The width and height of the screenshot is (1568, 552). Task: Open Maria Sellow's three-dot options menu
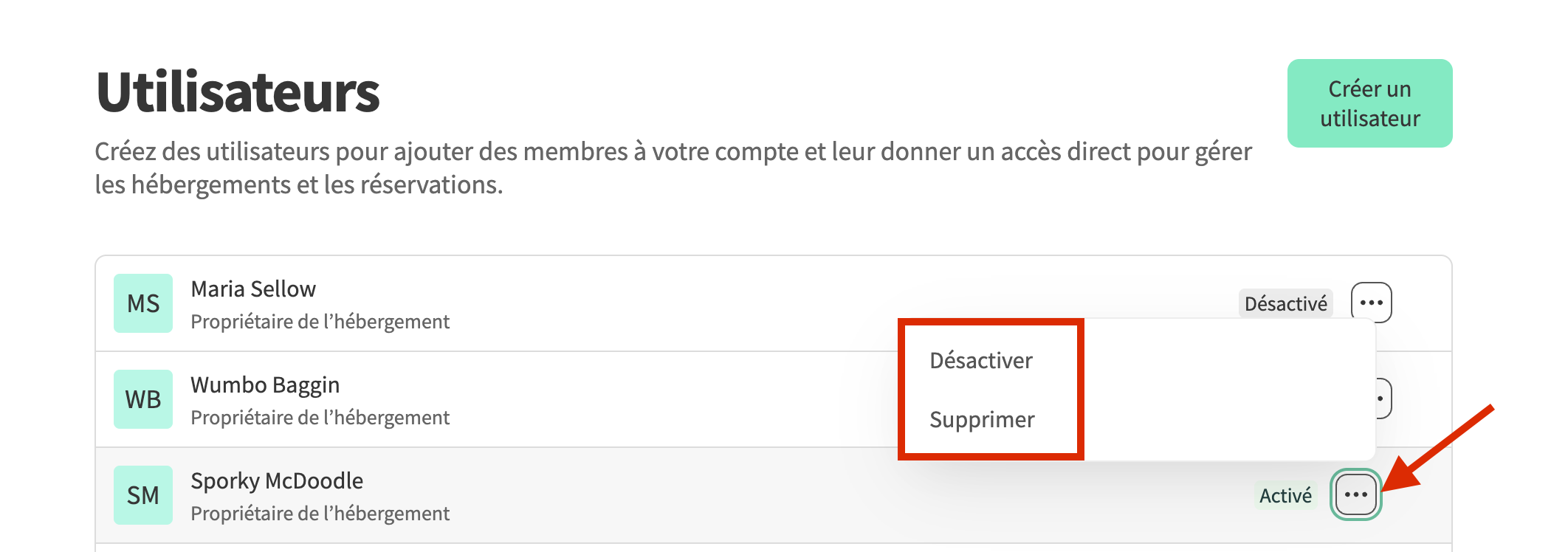tap(1371, 303)
